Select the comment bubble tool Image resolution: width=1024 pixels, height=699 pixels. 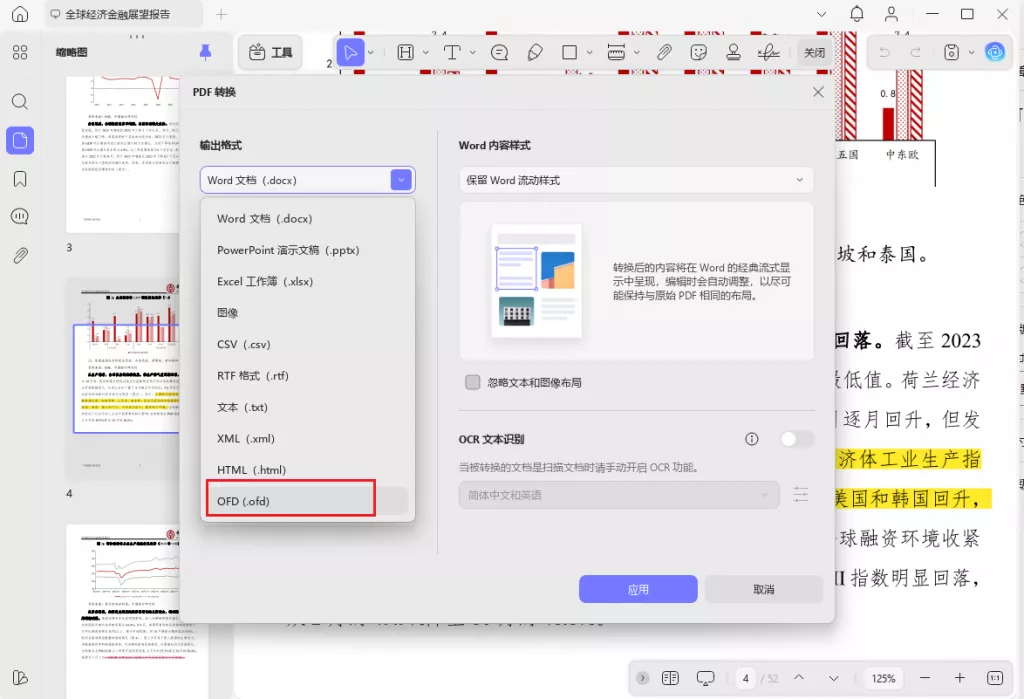pos(499,52)
